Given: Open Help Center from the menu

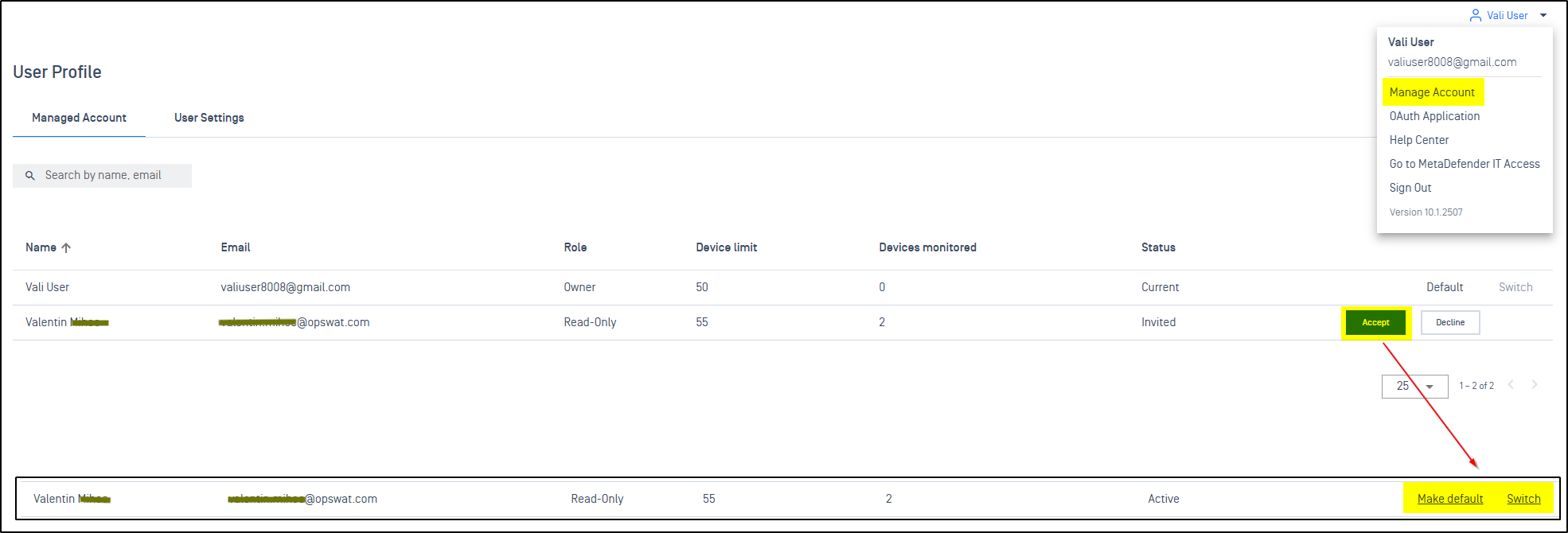Looking at the screenshot, I should 1418,140.
